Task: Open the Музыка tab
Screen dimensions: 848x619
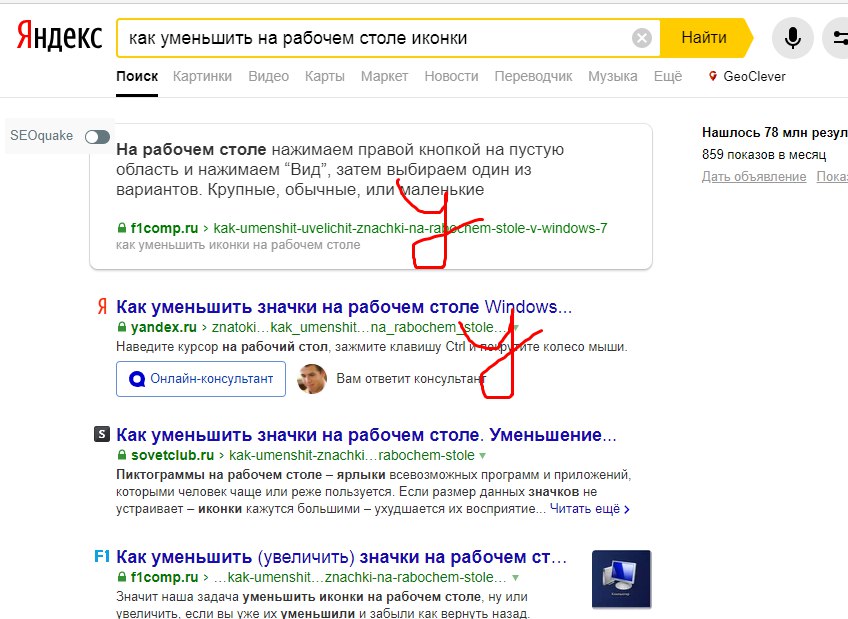Action: pos(613,76)
